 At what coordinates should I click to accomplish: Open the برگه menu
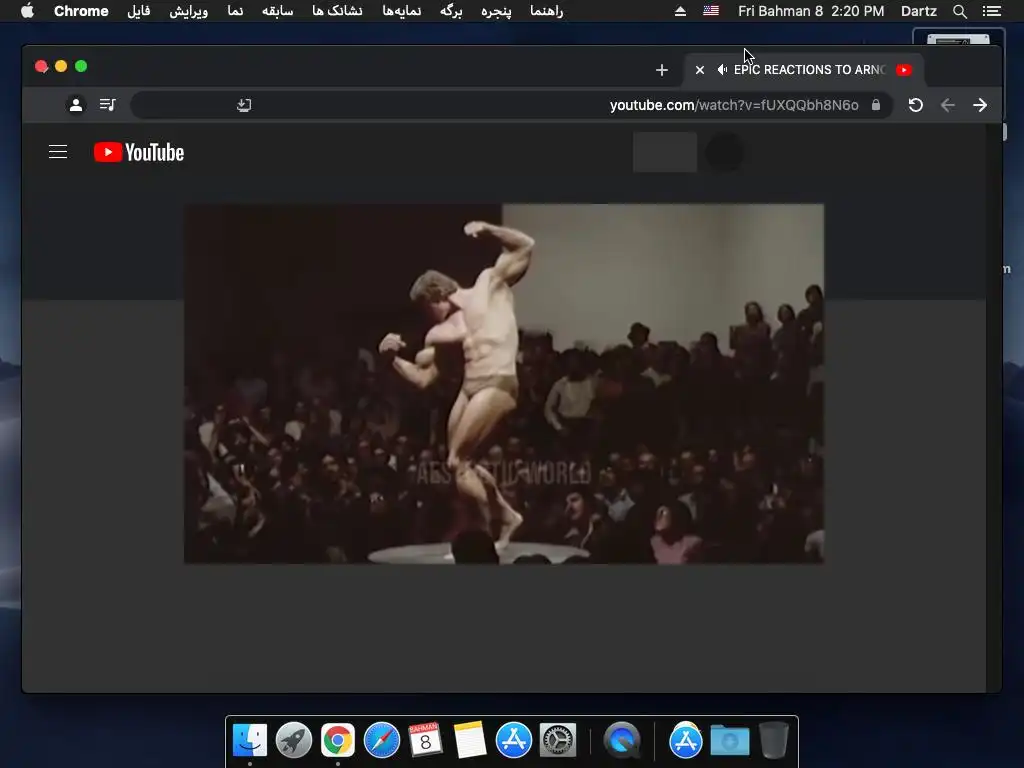tap(451, 11)
